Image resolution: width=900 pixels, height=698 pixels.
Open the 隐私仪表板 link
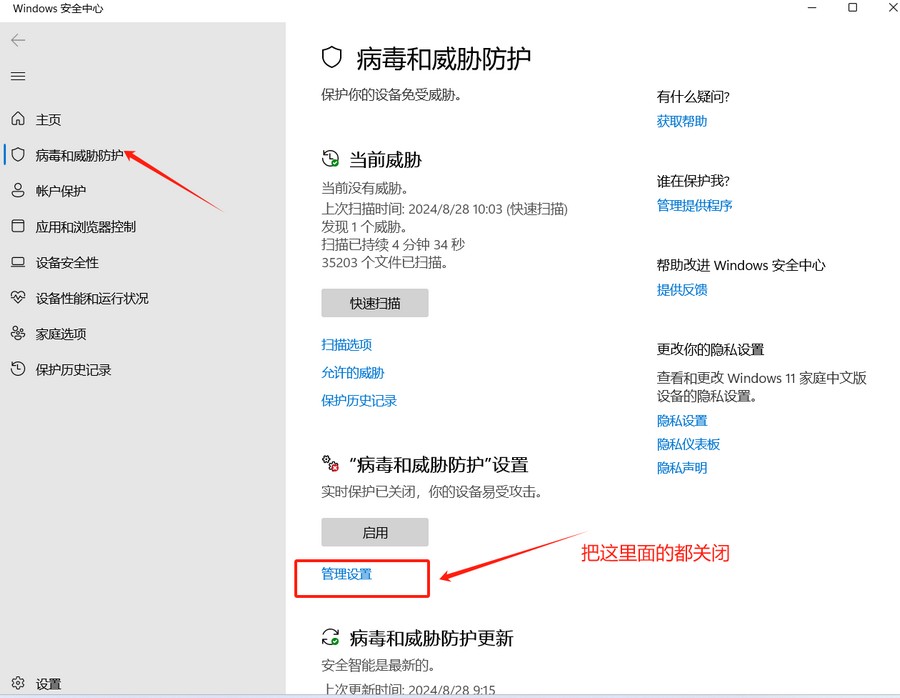[x=688, y=444]
